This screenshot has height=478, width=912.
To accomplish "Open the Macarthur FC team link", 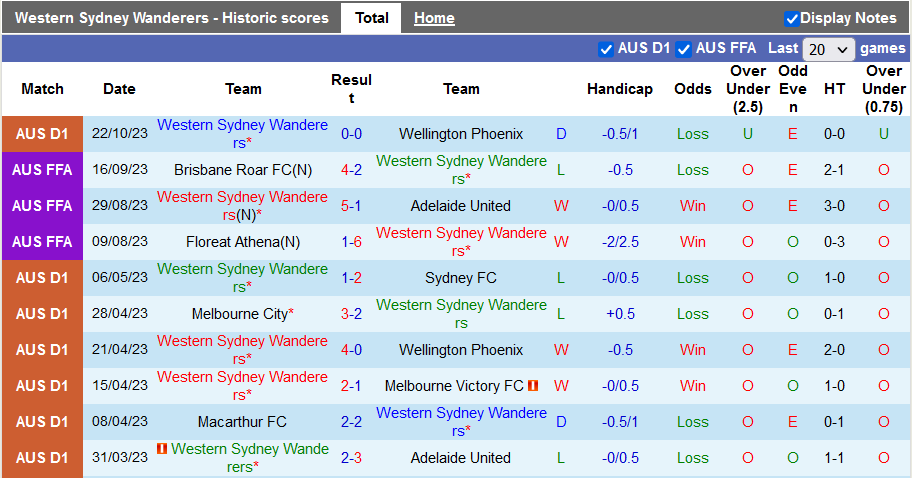I will tap(242, 422).
